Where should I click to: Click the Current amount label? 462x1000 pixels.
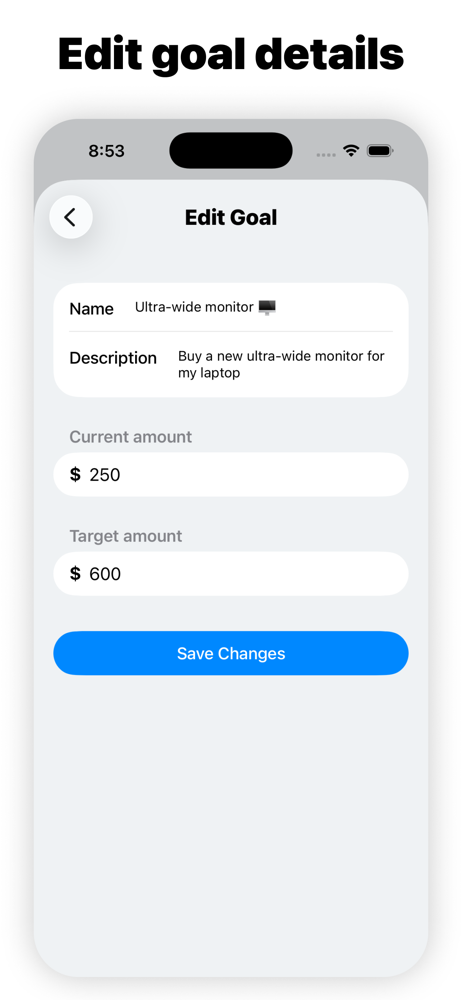click(x=130, y=437)
